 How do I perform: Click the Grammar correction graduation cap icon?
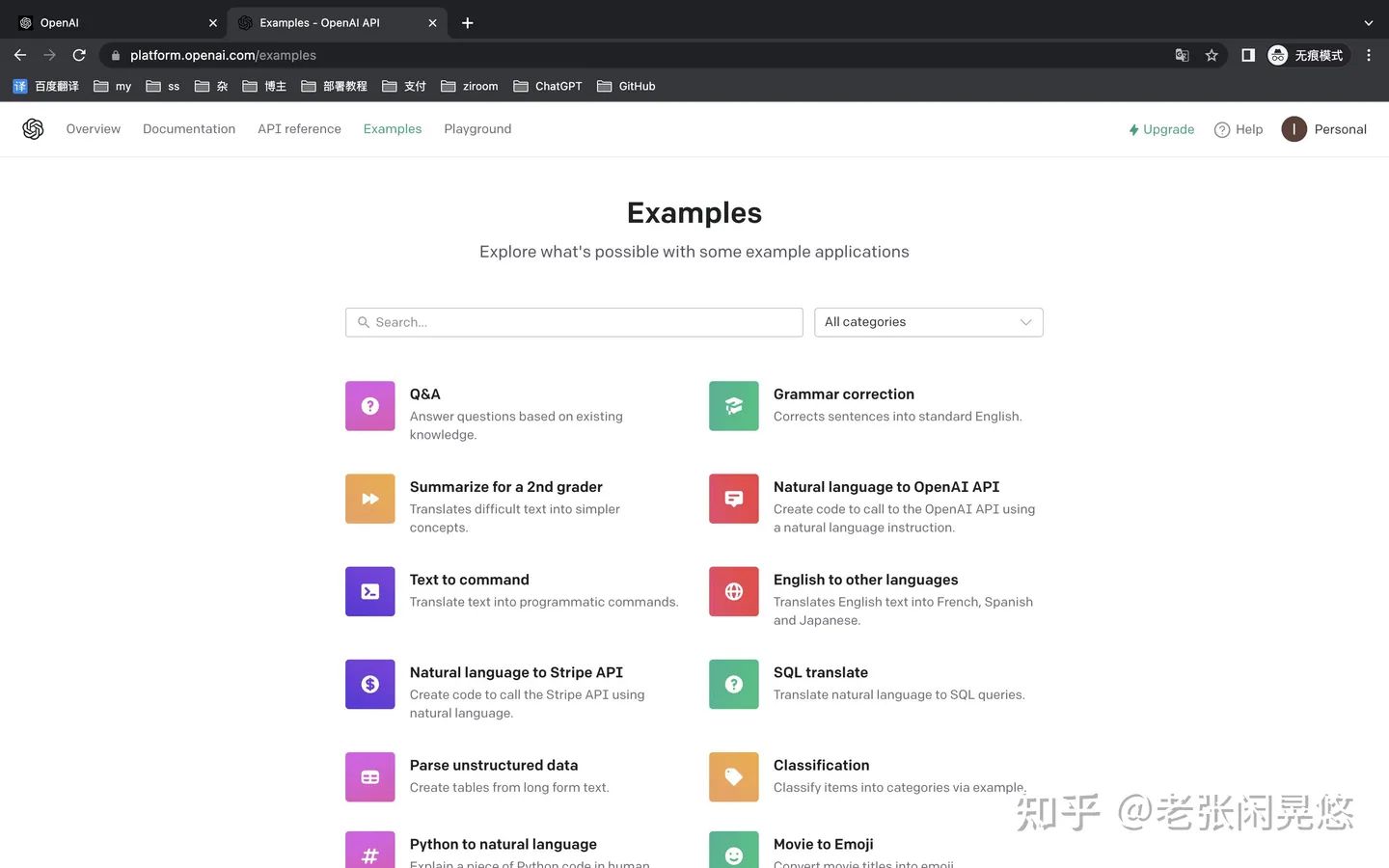point(733,405)
